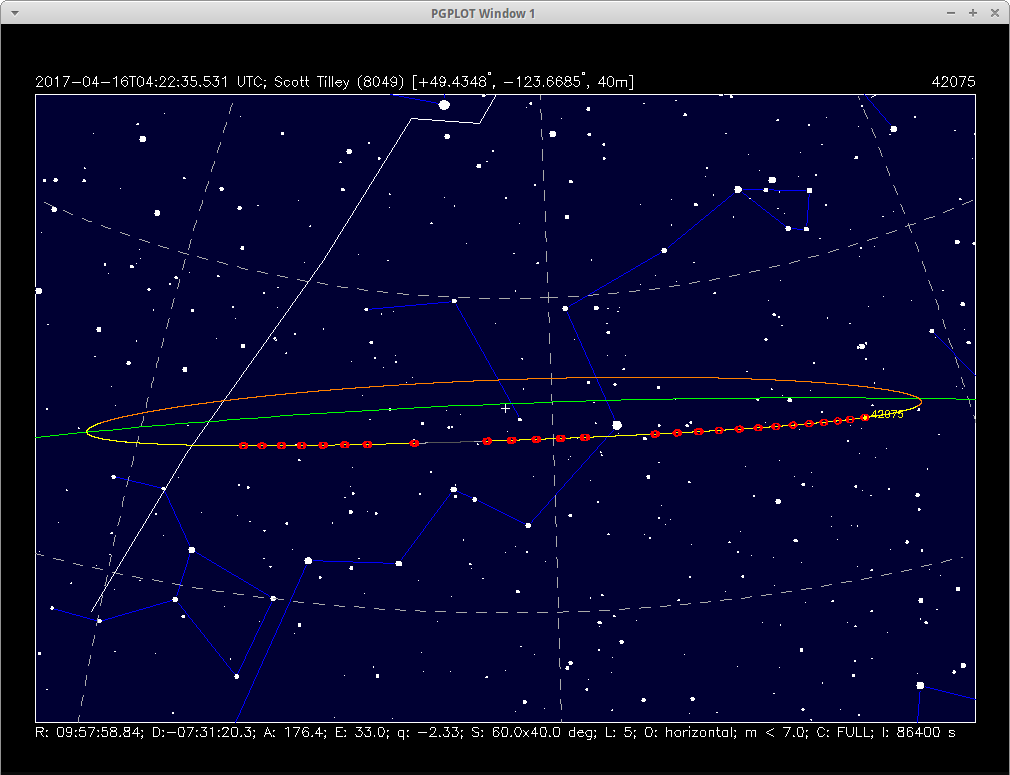Click the R: 09:57:58.84 right ascension value
This screenshot has height=775, width=1010.
click(90, 732)
